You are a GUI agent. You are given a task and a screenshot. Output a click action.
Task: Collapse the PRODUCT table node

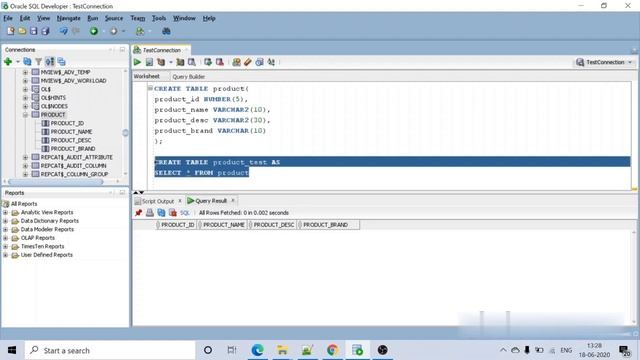click(x=25, y=115)
